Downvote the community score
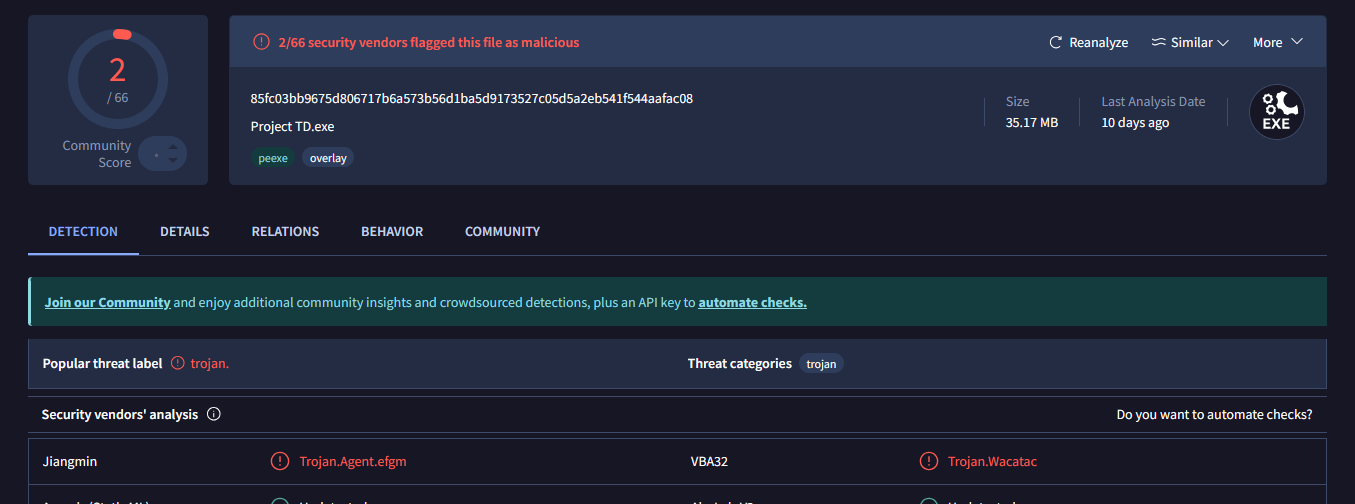Screen dimensions: 1355x504 (x=173, y=161)
